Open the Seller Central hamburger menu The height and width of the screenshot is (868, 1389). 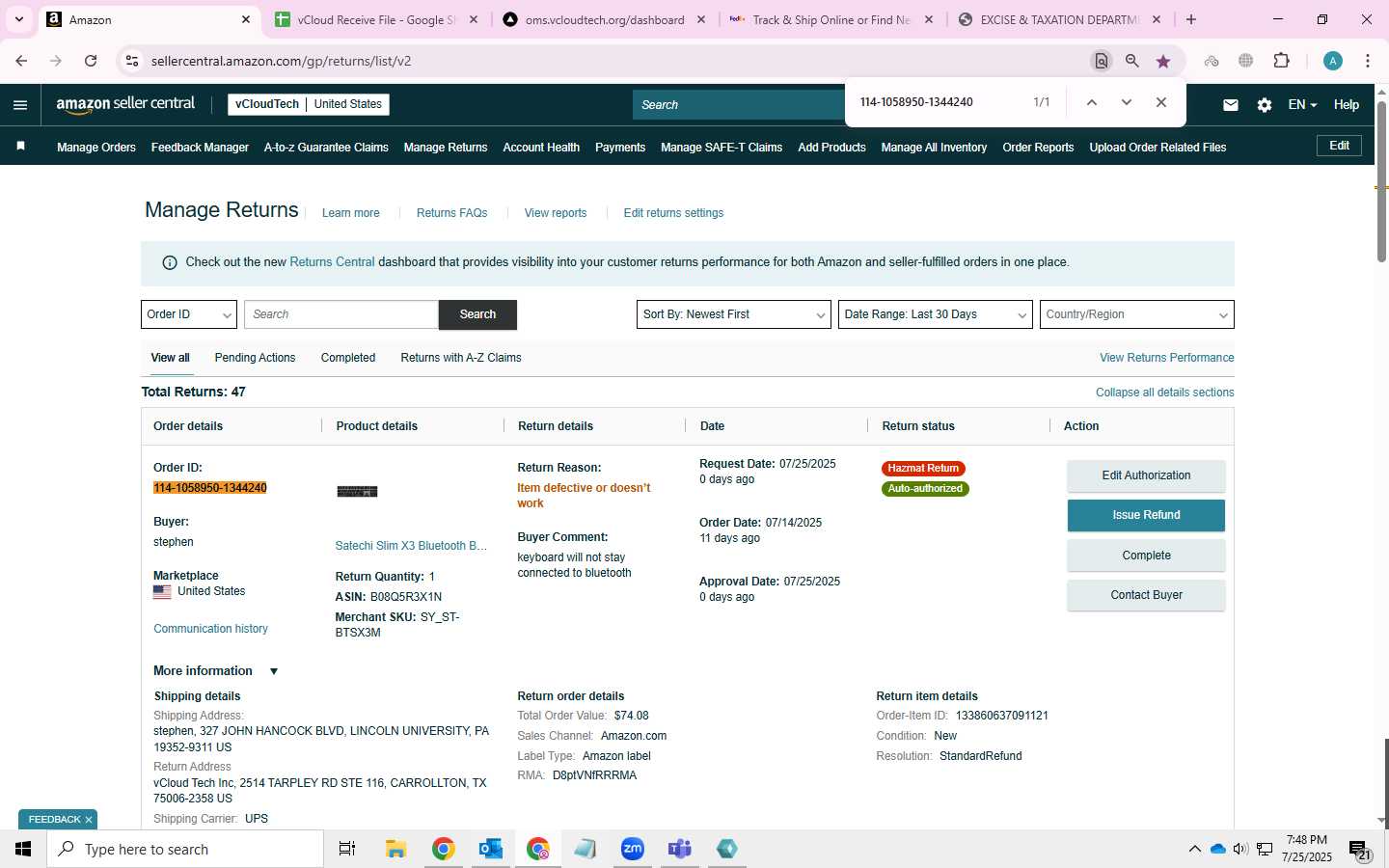20,105
